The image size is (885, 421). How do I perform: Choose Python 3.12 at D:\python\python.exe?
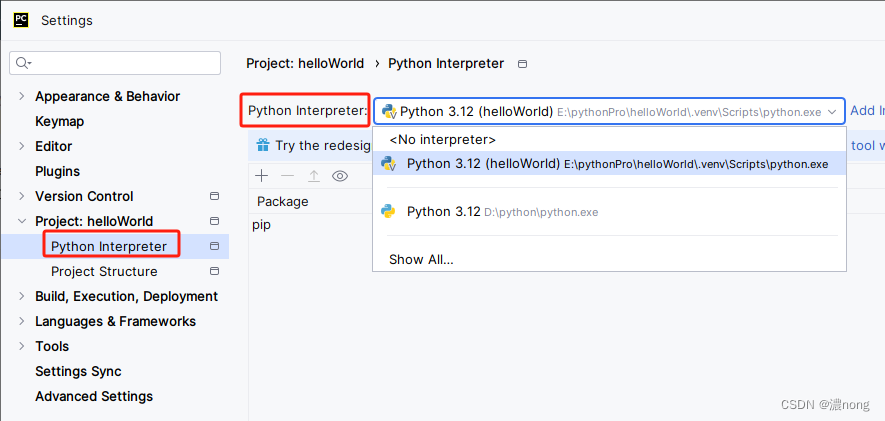tap(609, 212)
